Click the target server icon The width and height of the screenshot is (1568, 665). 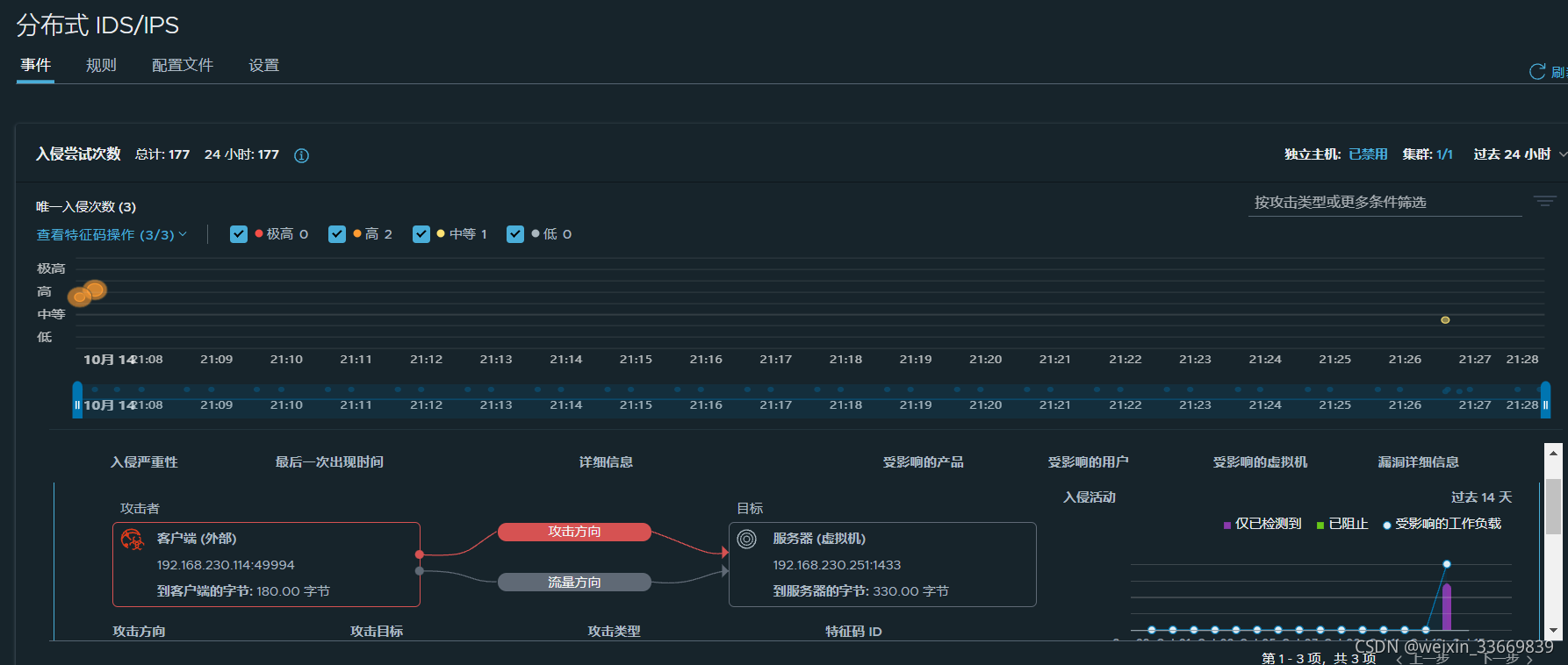coord(746,539)
